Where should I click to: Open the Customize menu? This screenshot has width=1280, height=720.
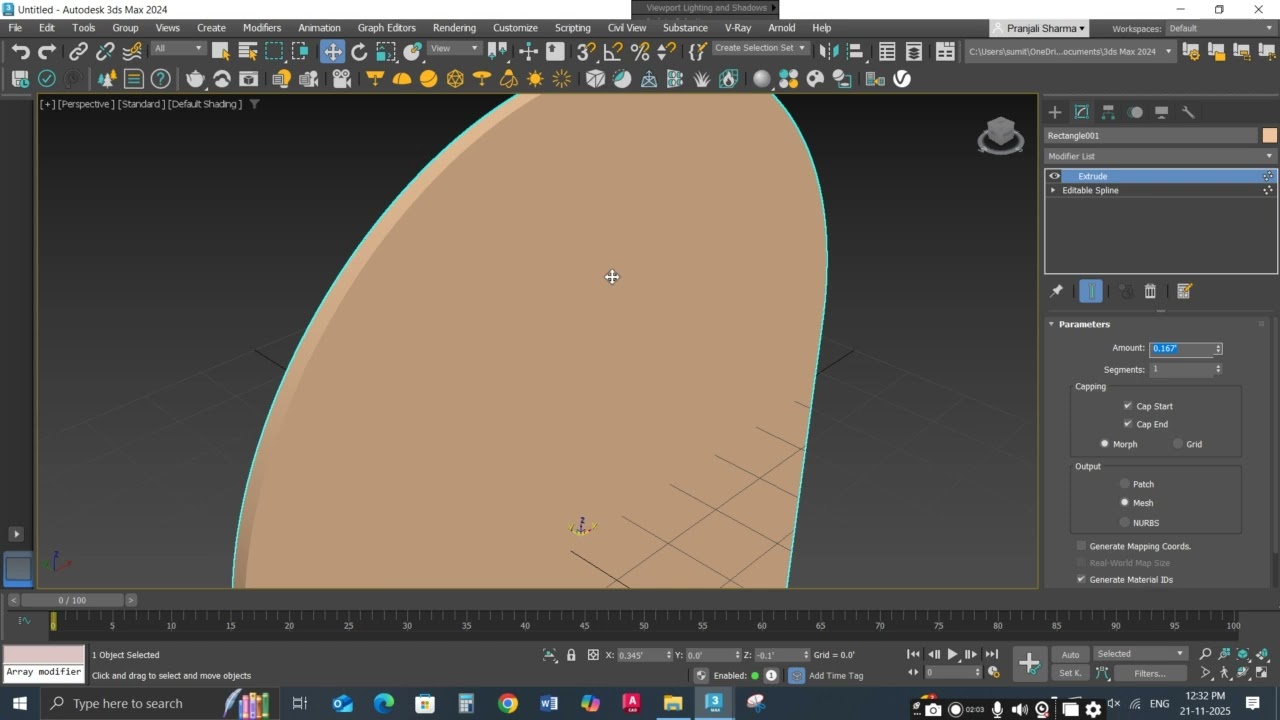(x=515, y=28)
